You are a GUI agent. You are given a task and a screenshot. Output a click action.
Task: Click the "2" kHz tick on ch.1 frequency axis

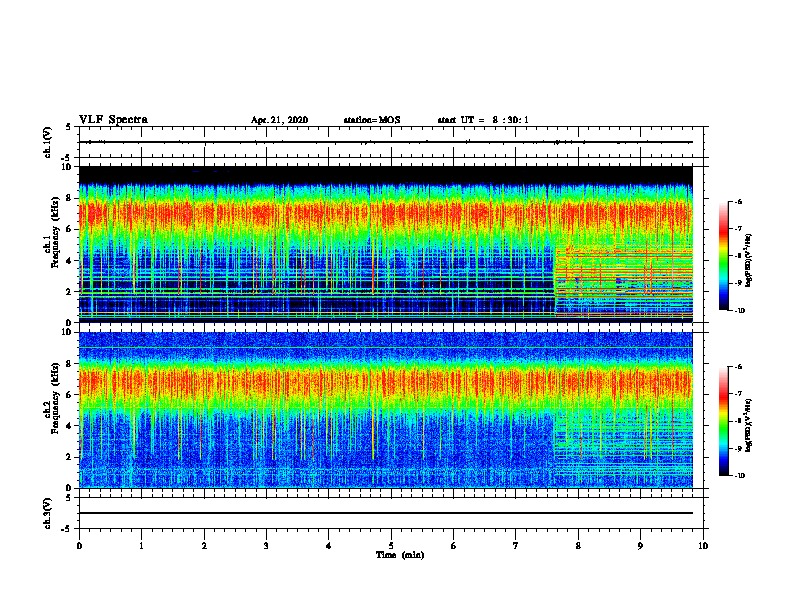point(69,292)
